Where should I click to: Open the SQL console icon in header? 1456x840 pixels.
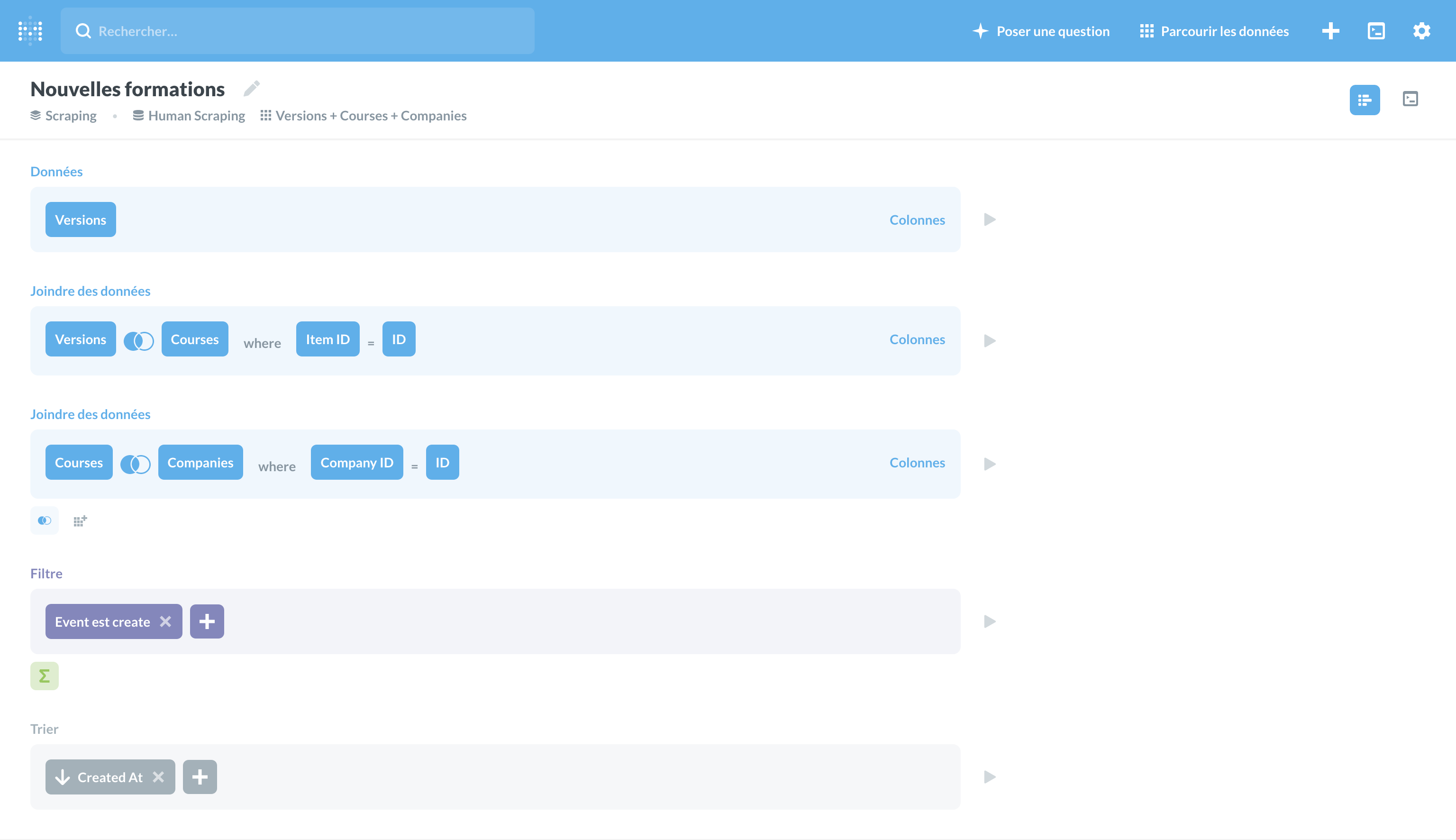coord(1376,31)
